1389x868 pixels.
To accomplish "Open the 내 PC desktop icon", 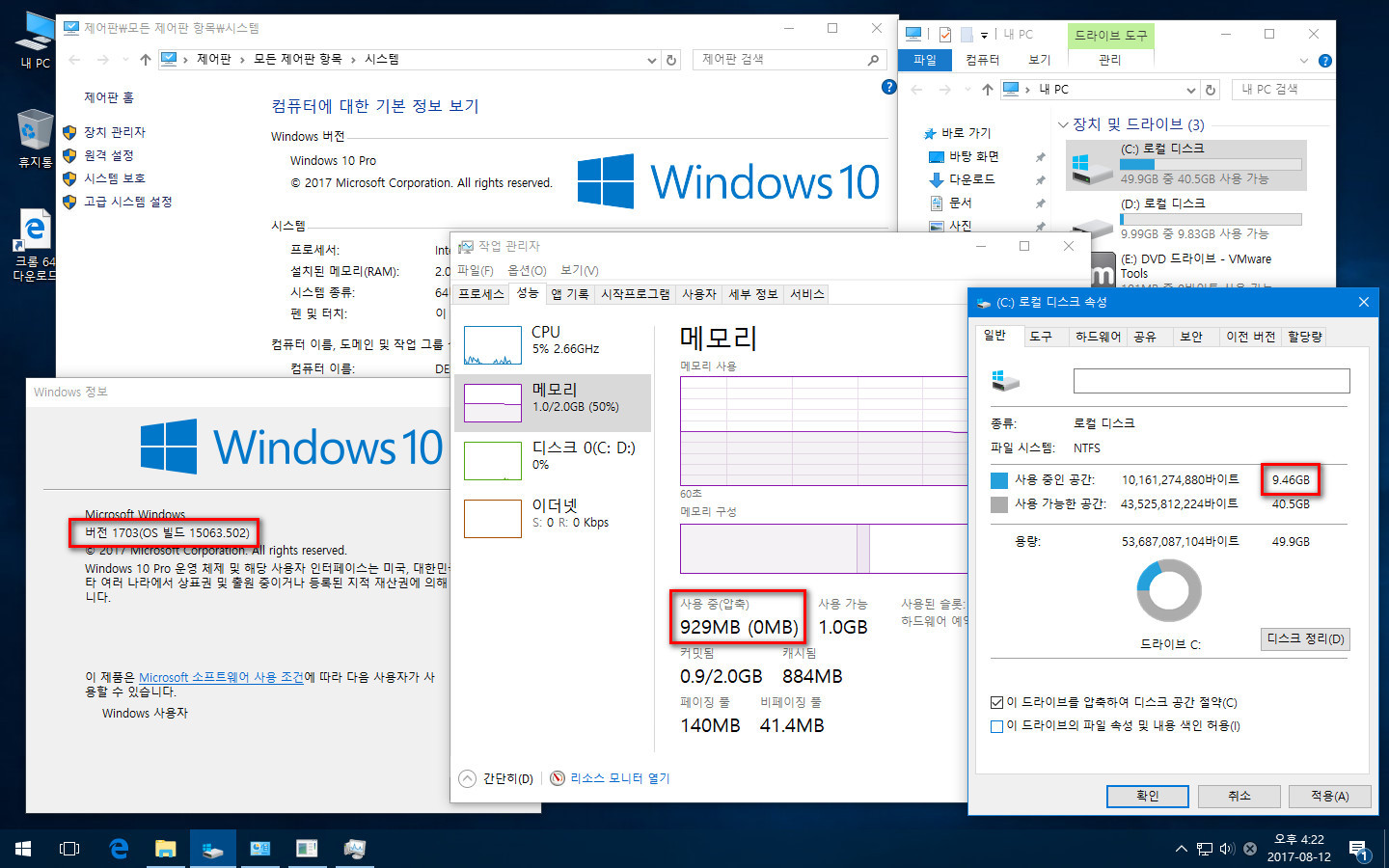I will [x=35, y=41].
